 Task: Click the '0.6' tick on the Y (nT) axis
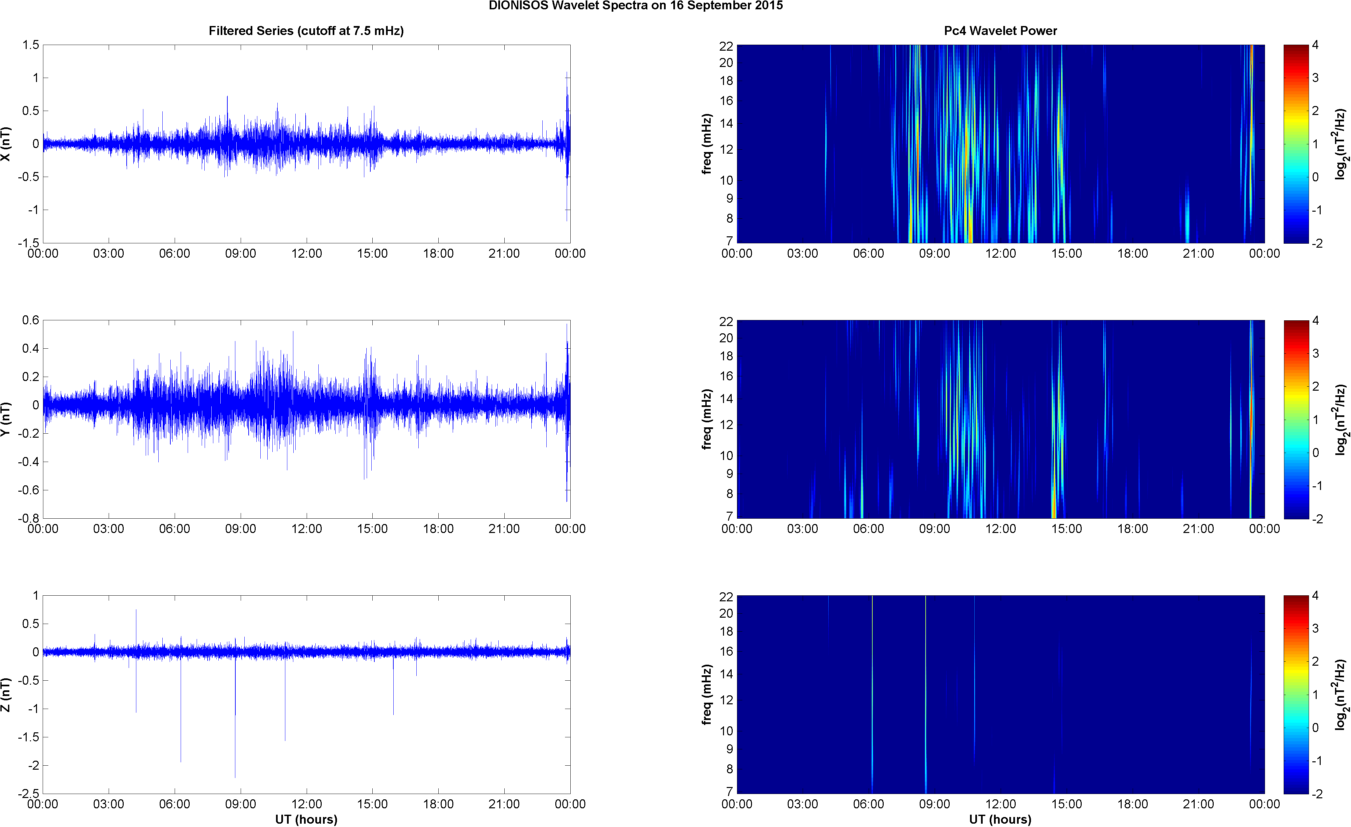click(30, 321)
